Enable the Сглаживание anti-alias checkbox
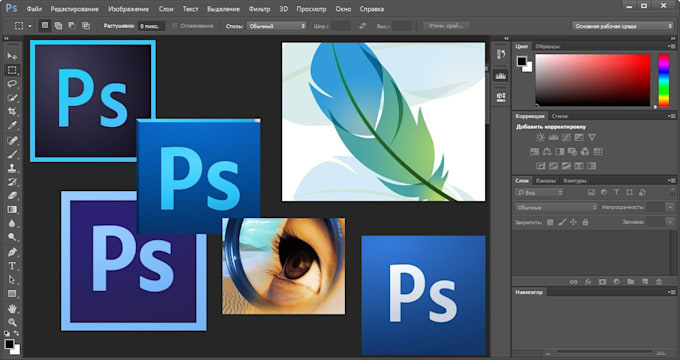This screenshot has height=360, width=680. pos(175,26)
